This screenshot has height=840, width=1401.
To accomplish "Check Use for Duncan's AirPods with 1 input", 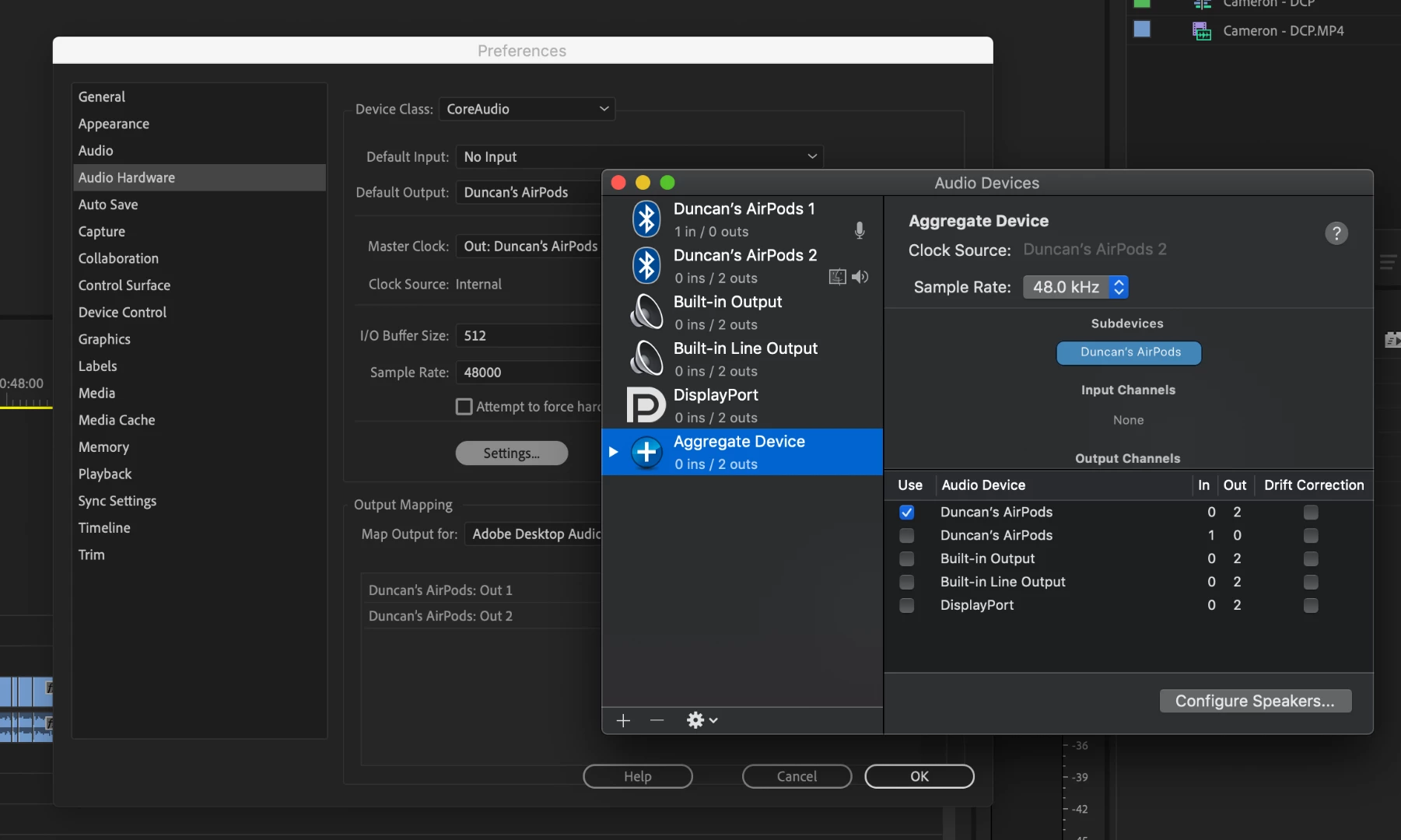I will (x=906, y=536).
